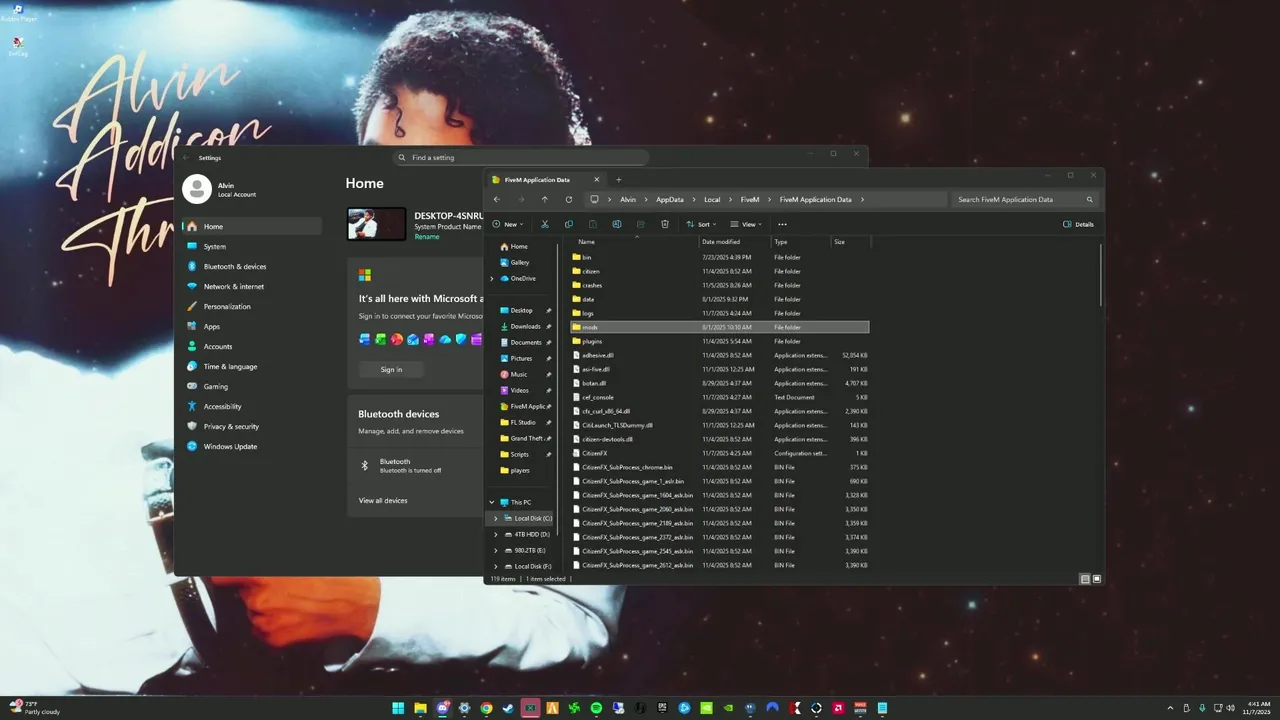
Task: Click the Copy icon in Explorer toolbar
Action: (x=569, y=224)
